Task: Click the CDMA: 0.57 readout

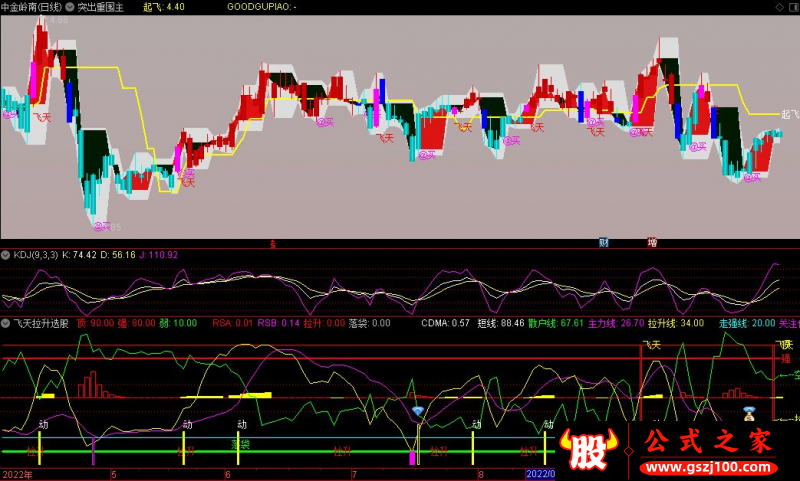Action: (x=445, y=323)
